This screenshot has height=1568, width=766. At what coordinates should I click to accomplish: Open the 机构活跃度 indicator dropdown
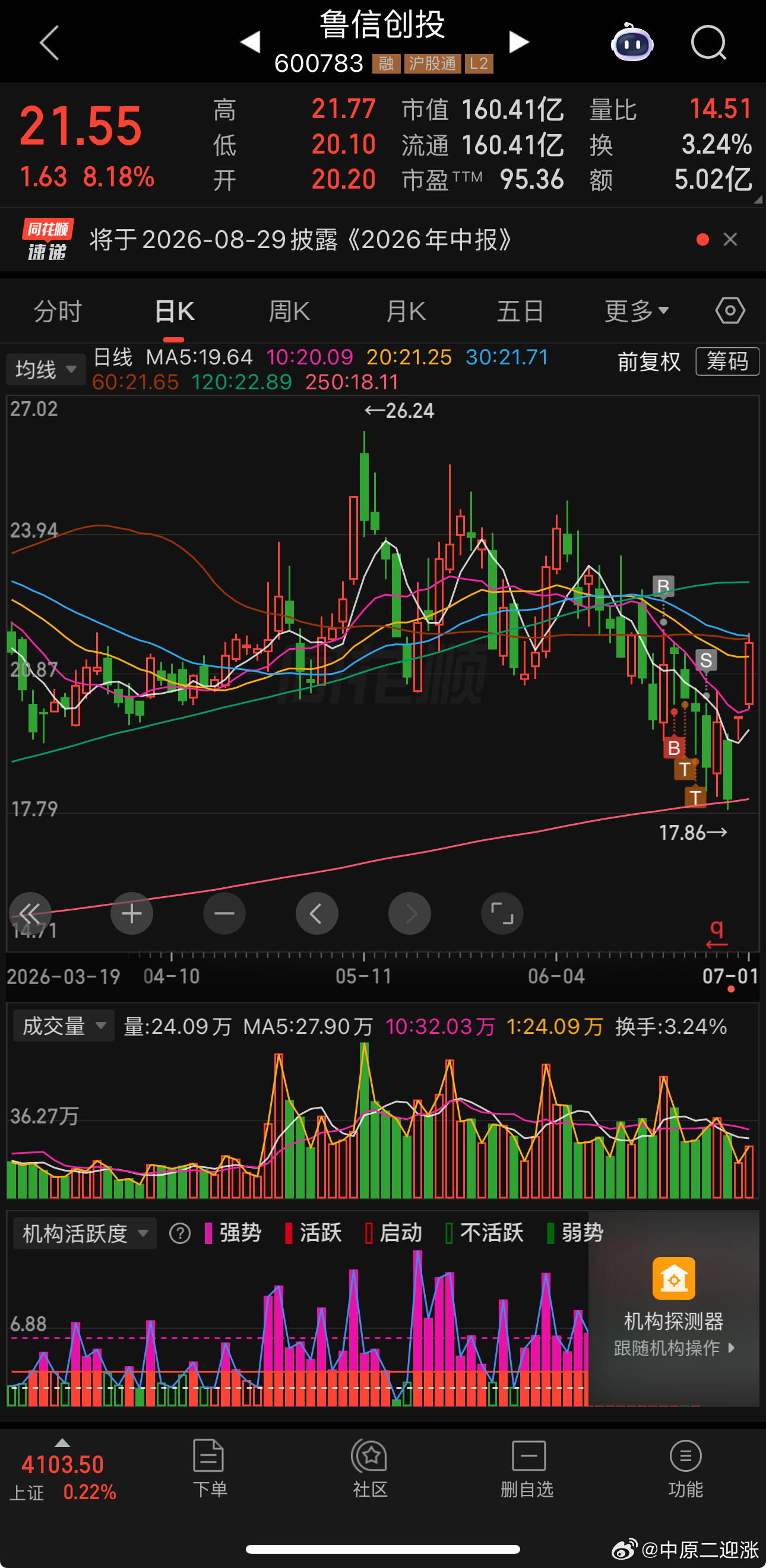click(x=85, y=1234)
